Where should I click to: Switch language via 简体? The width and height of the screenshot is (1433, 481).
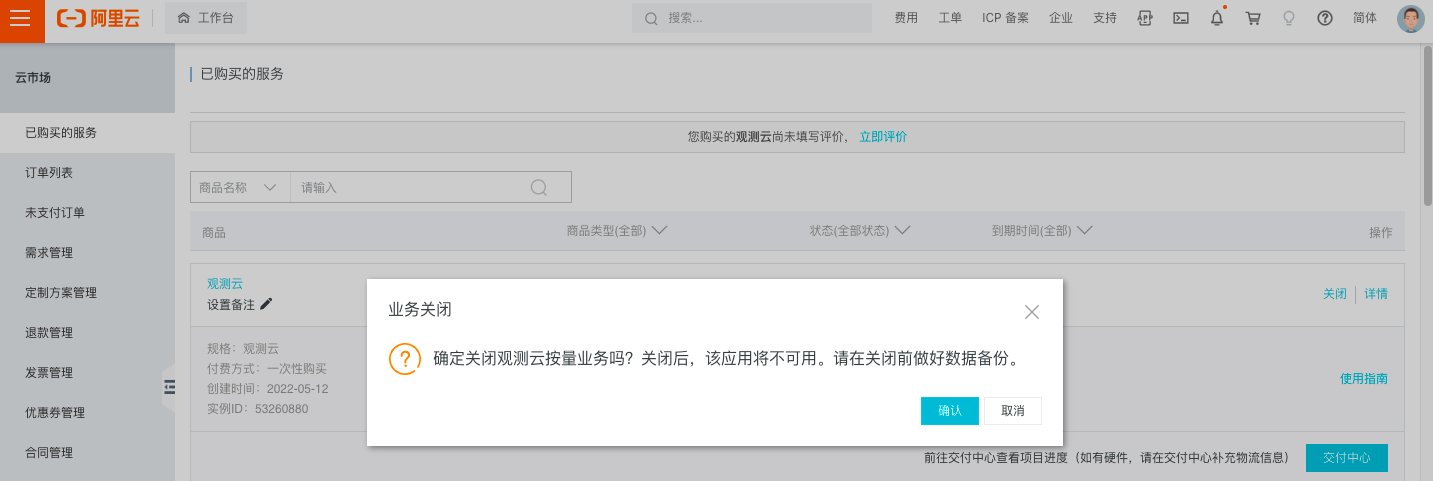point(1365,18)
